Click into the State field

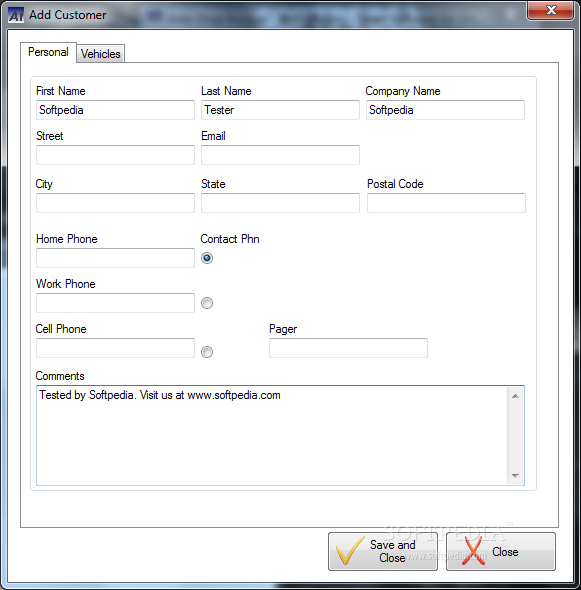280,203
